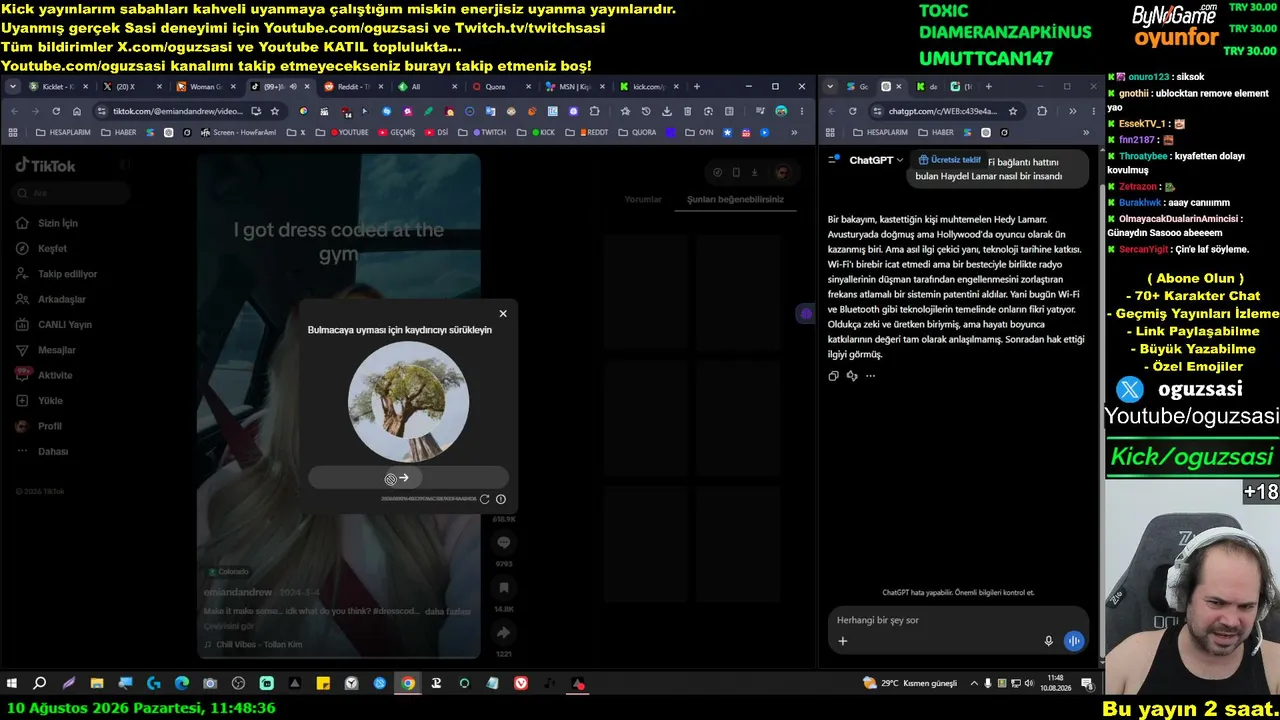Switch to the kick.com browser tab
1280x720 pixels.
649,87
